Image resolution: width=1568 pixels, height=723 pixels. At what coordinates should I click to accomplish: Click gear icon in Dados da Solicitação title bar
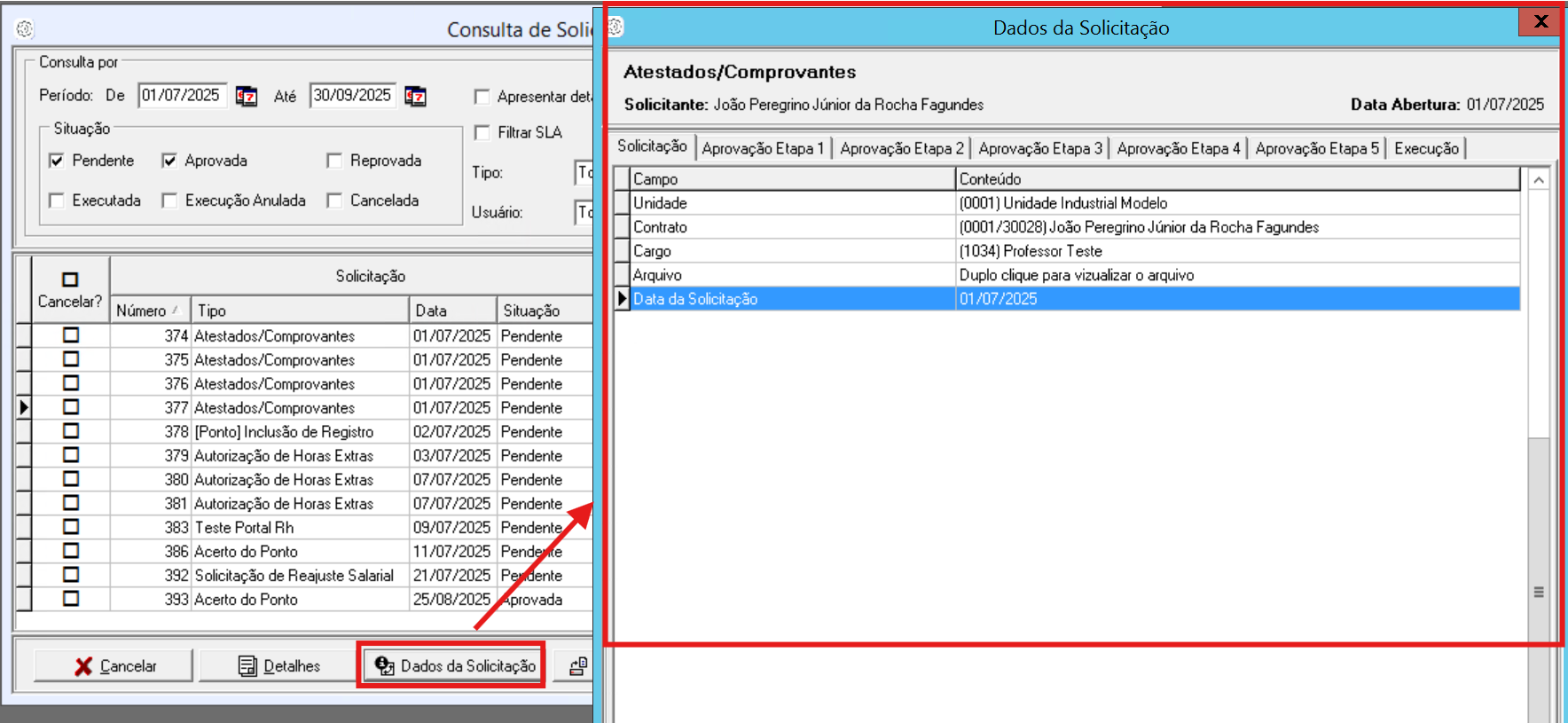(x=615, y=28)
